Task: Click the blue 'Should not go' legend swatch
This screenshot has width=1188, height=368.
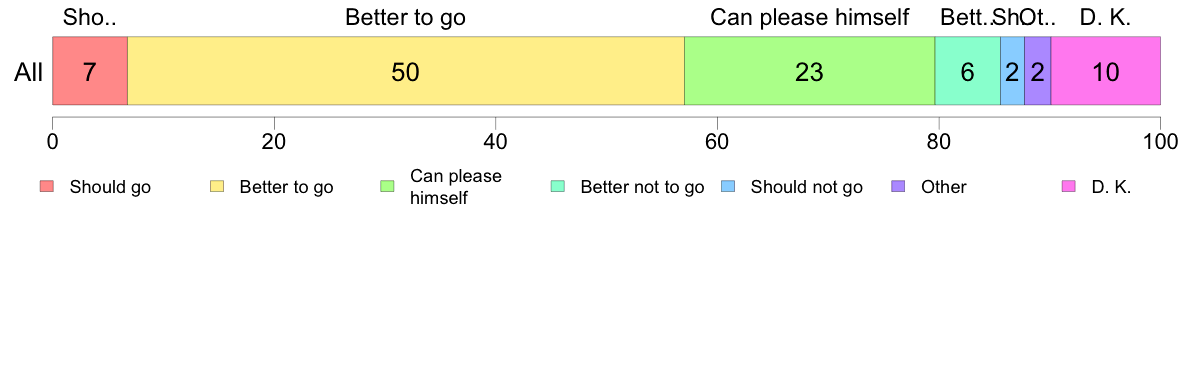Action: [728, 186]
